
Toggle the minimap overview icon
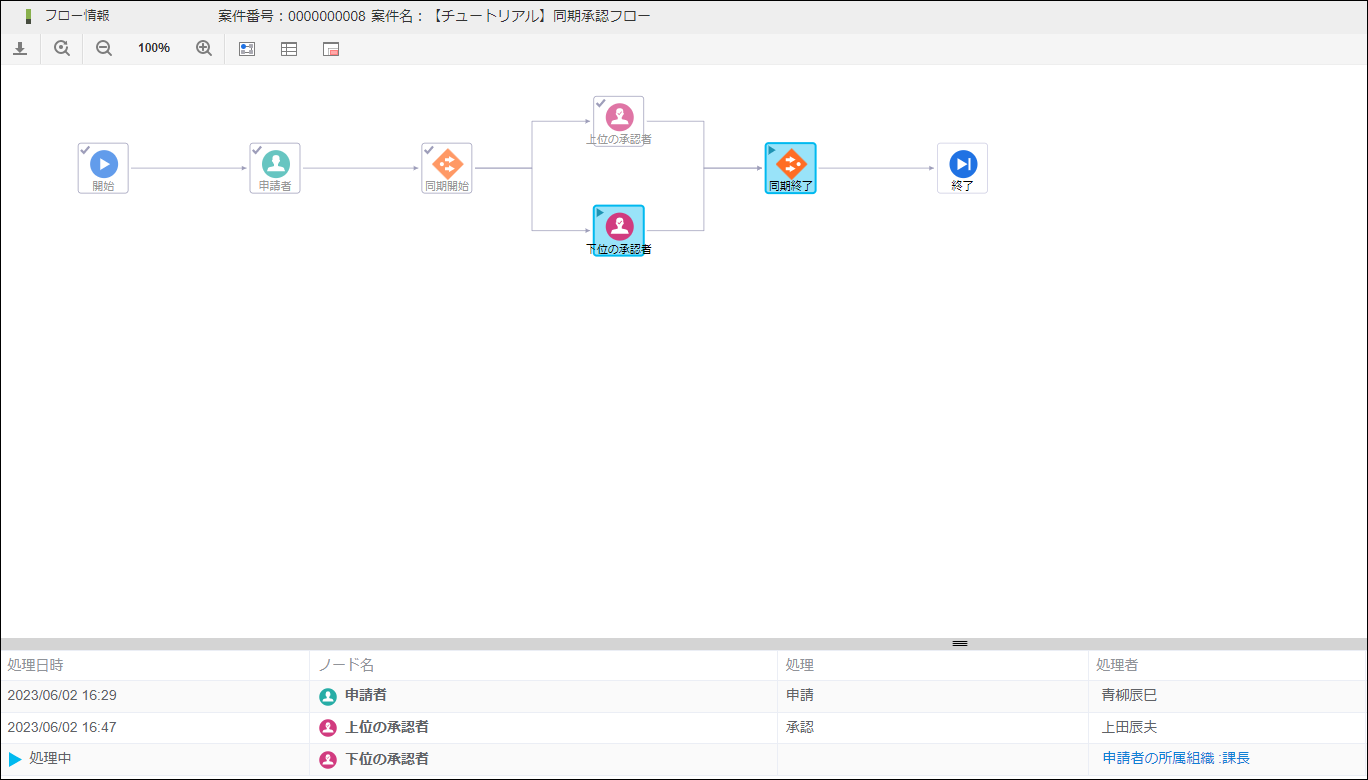click(331, 48)
